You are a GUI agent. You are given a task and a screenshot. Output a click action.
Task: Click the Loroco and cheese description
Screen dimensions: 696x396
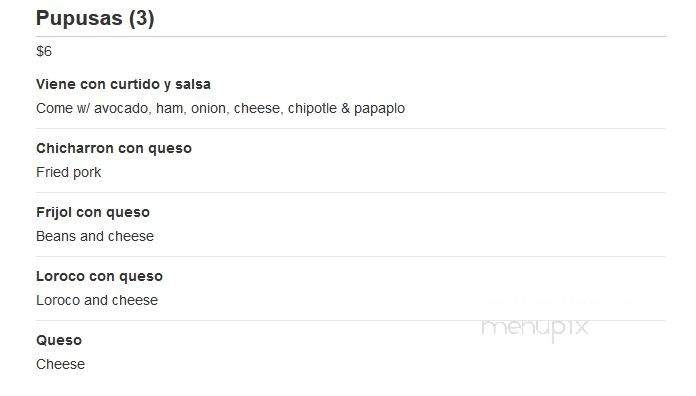[x=97, y=300]
